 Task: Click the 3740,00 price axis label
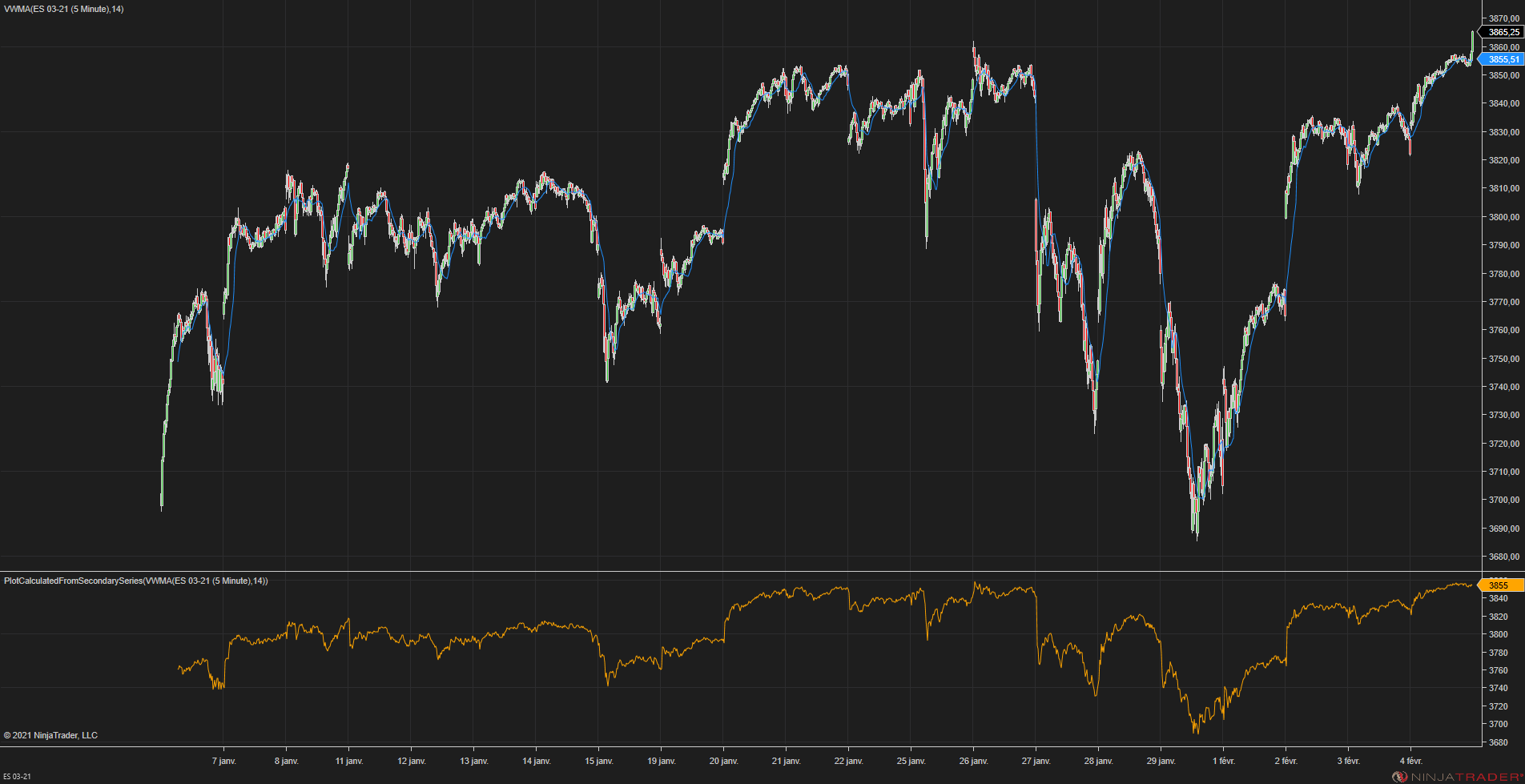point(1504,387)
